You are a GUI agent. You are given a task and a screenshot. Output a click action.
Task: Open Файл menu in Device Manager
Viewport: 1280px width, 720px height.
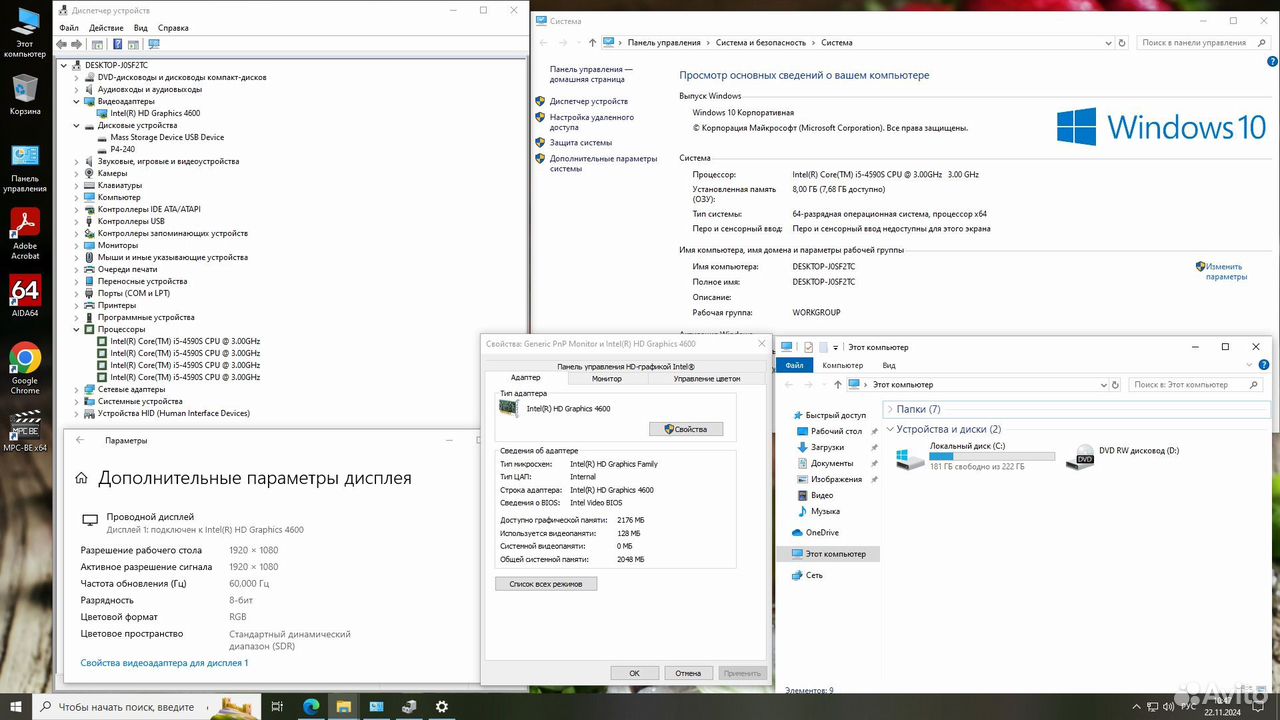68,28
